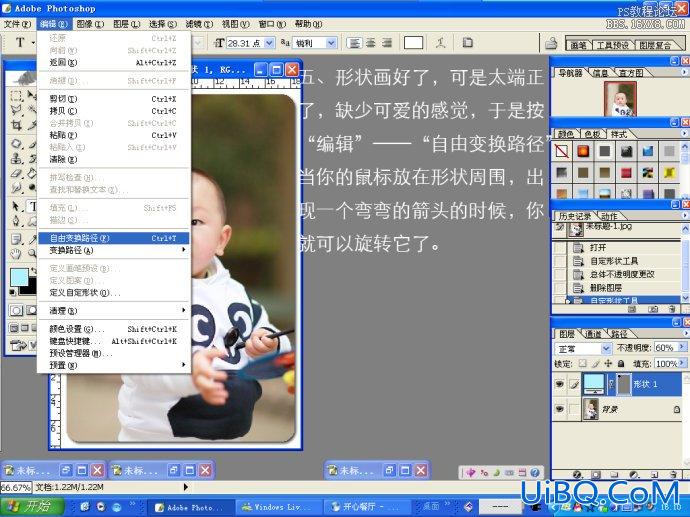Open Windows Live taskbar button
Viewport: 690px width, 517px height.
(x=278, y=507)
